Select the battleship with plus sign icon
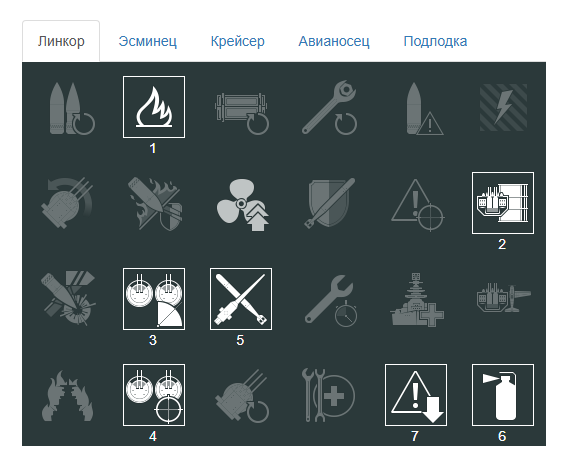 click(417, 299)
